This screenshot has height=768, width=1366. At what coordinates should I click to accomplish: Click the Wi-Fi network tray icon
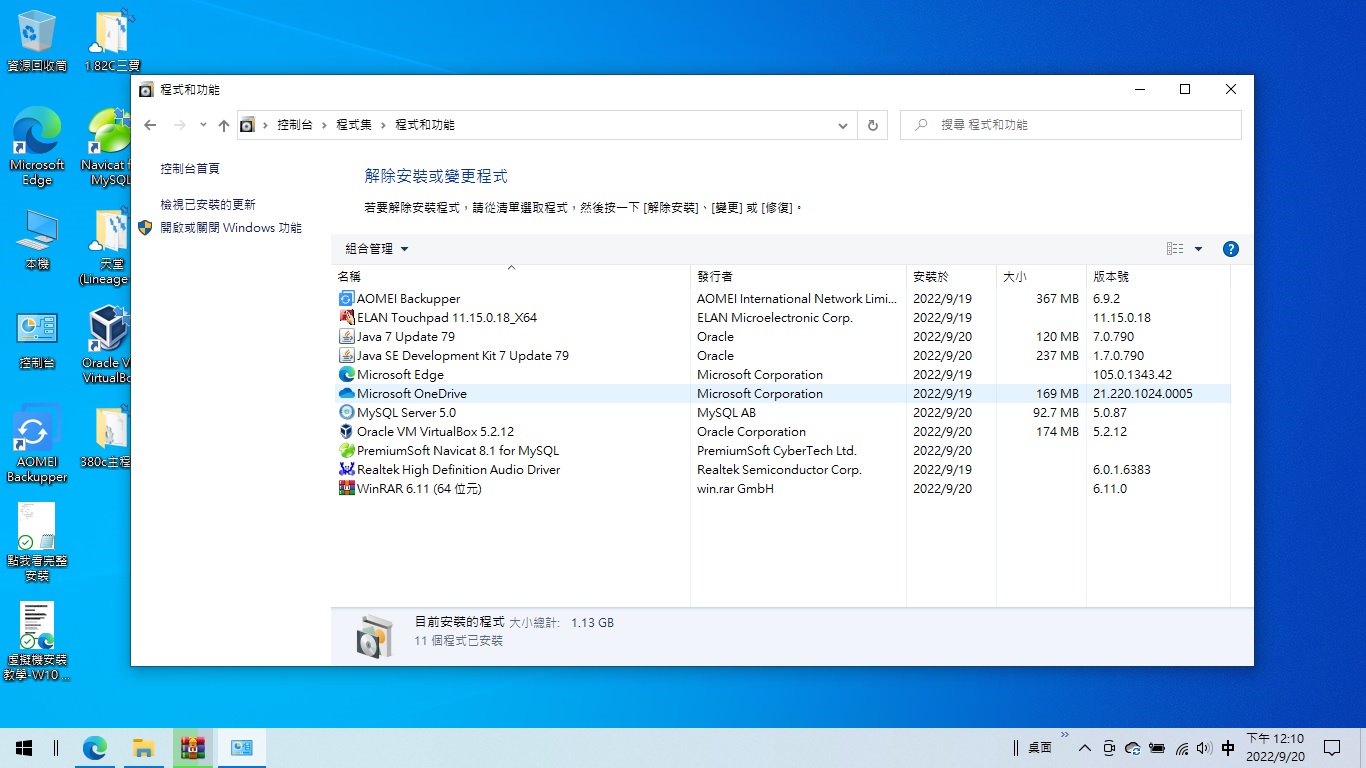pos(1182,748)
